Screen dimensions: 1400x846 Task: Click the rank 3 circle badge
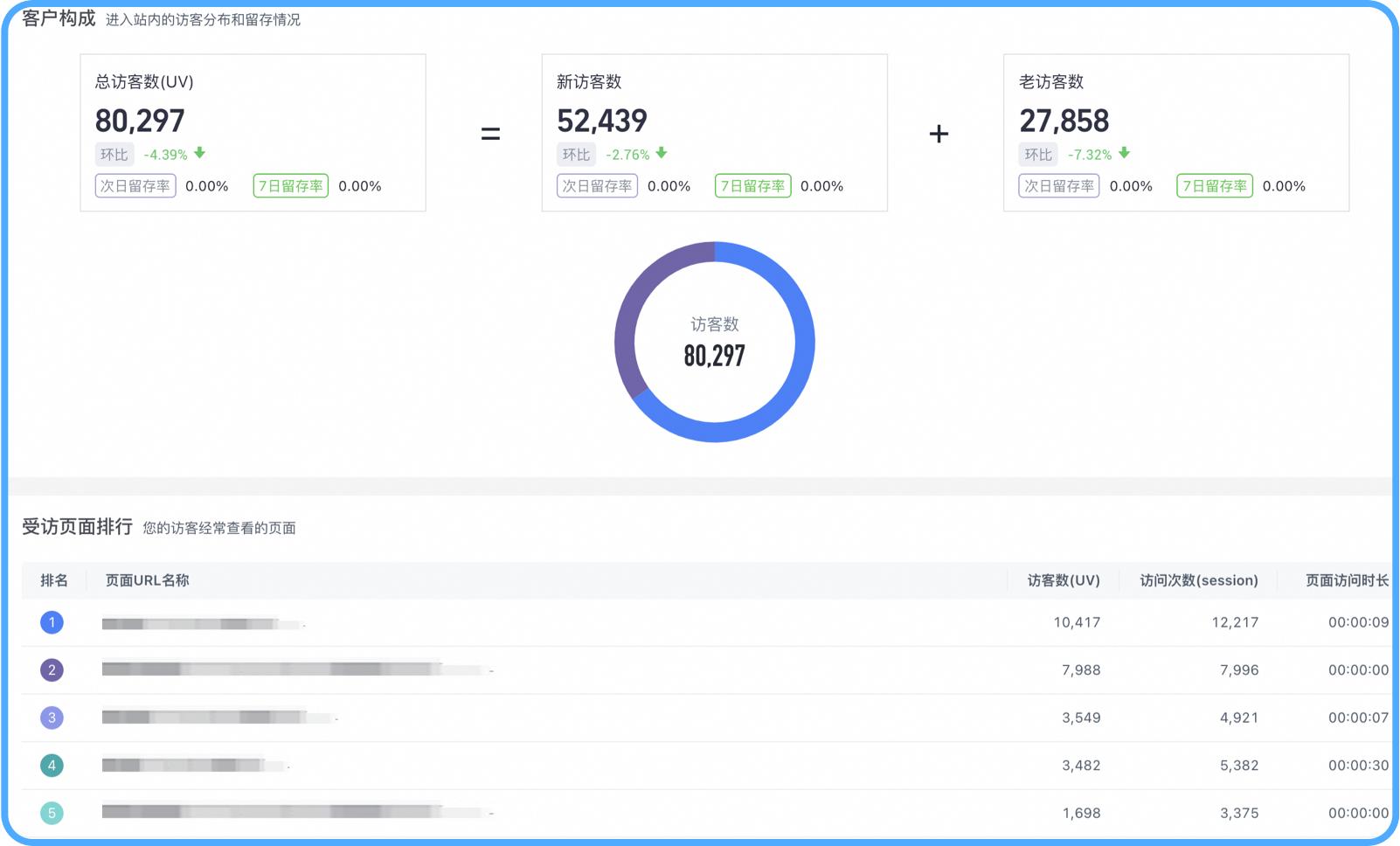pos(52,718)
